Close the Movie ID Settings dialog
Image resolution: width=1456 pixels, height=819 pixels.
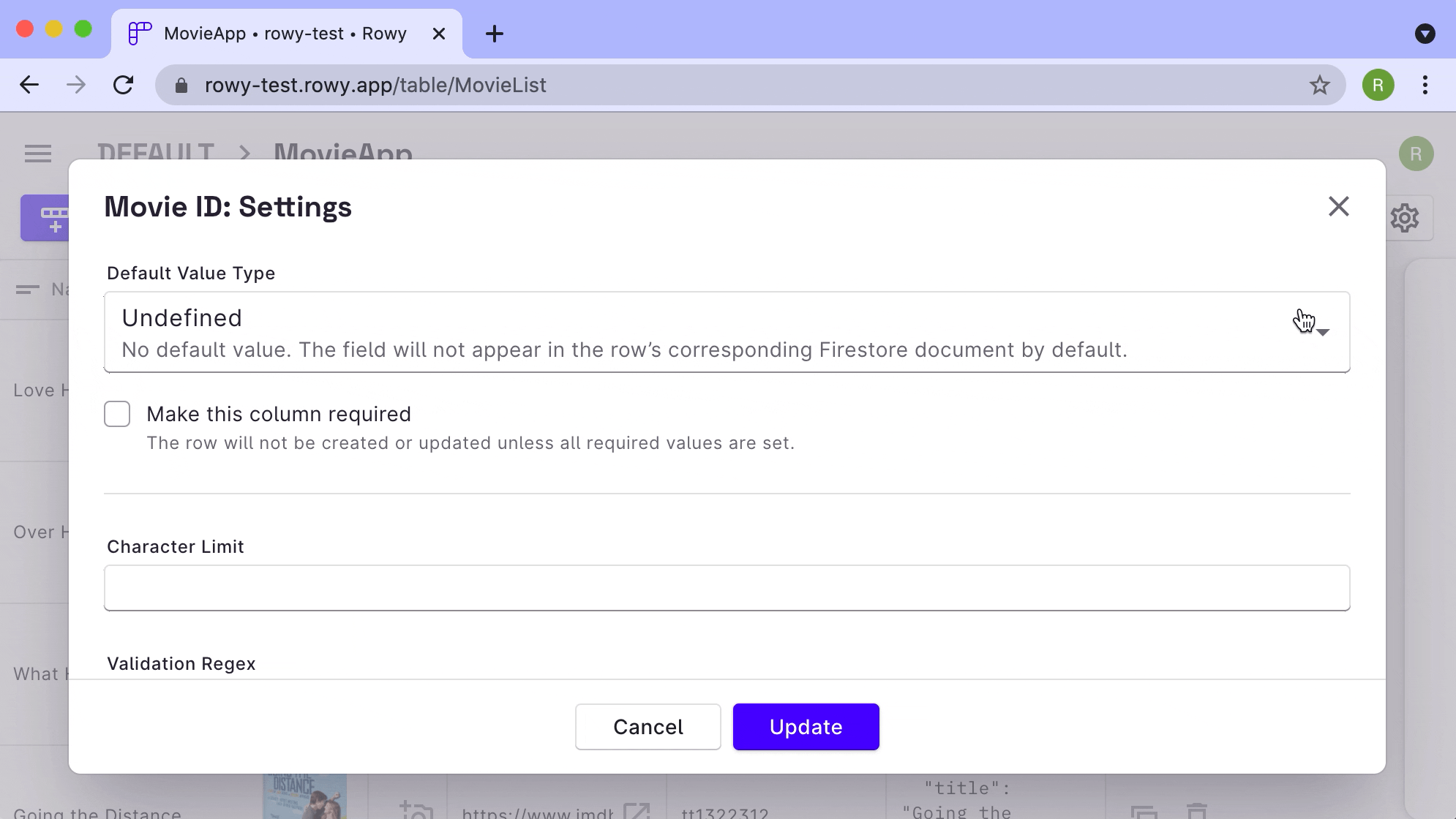point(1338,206)
